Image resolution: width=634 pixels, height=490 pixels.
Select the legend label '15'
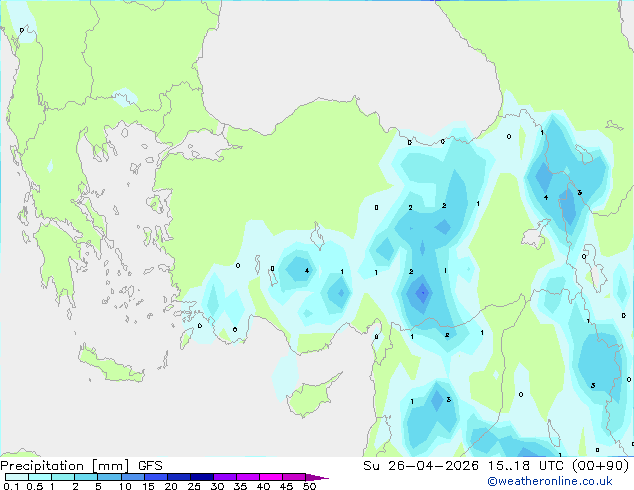(148, 486)
